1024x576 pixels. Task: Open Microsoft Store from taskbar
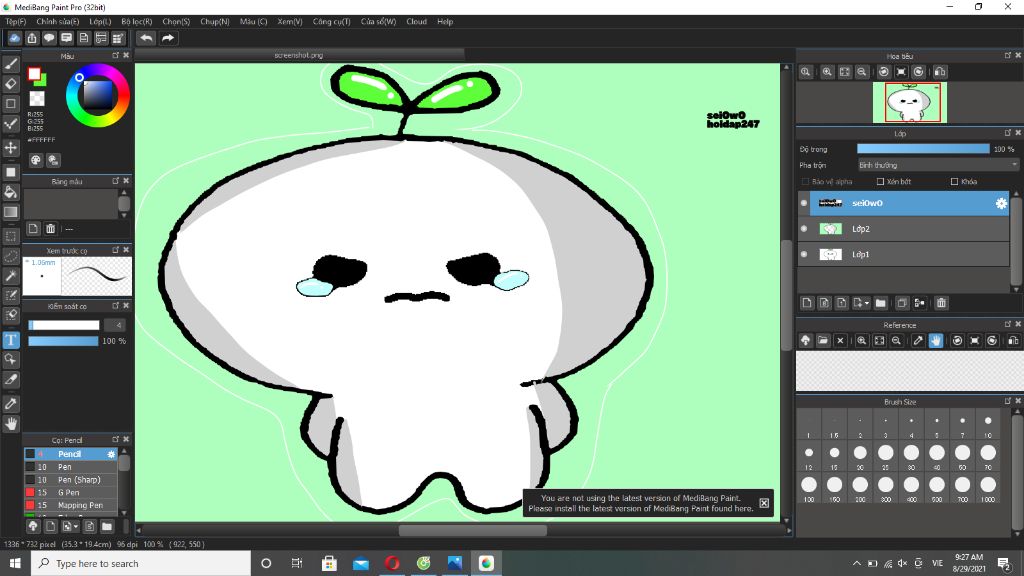tap(329, 563)
